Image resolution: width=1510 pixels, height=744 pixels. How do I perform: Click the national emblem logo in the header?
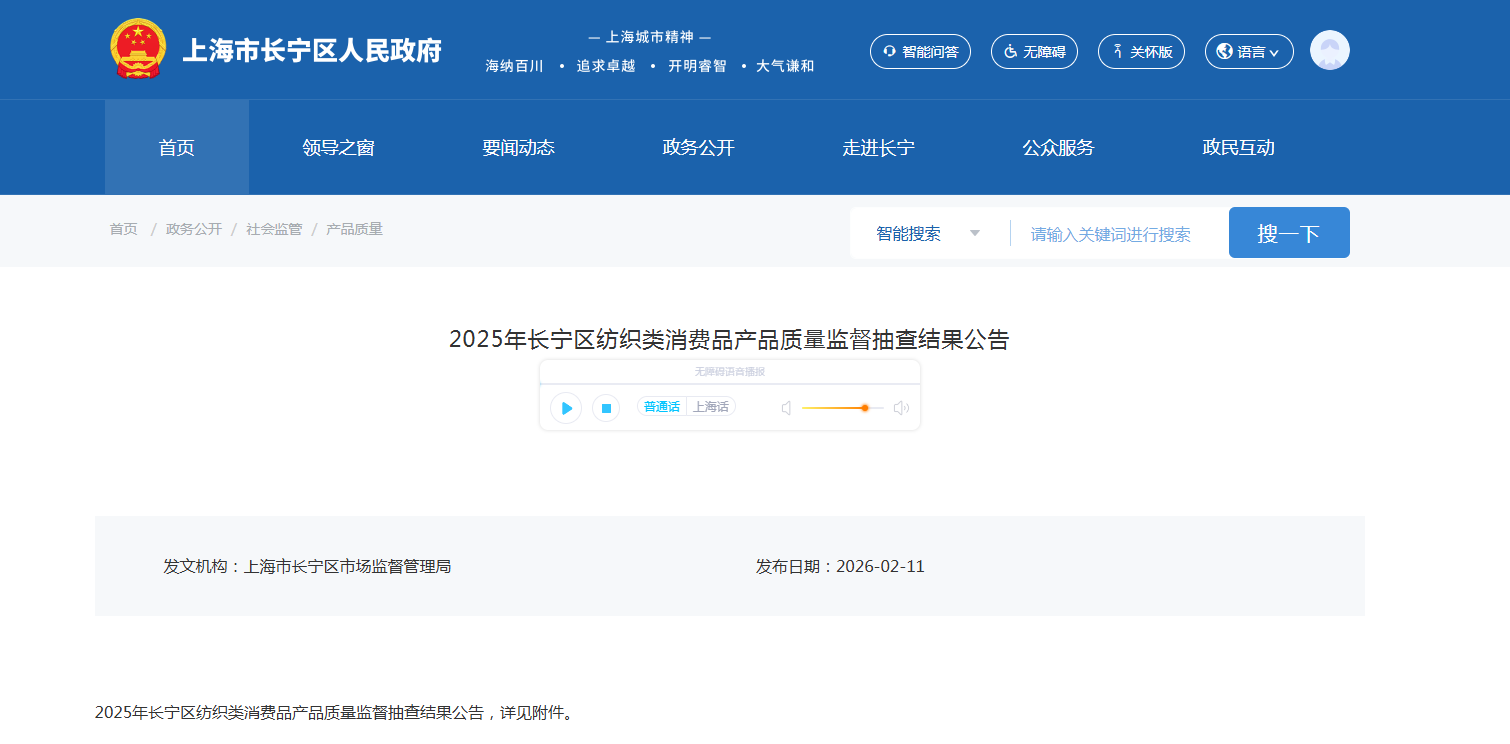(138, 49)
